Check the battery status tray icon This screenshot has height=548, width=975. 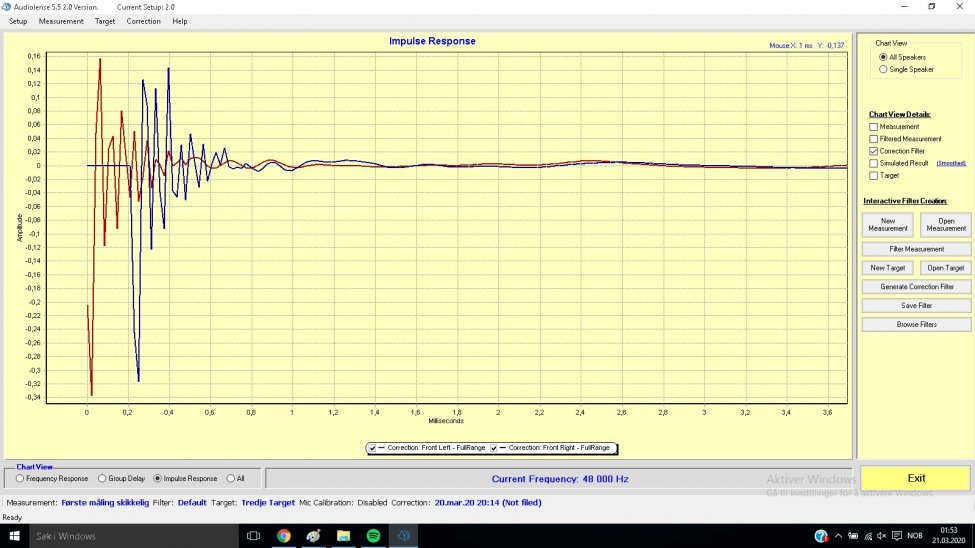pyautogui.click(x=853, y=536)
